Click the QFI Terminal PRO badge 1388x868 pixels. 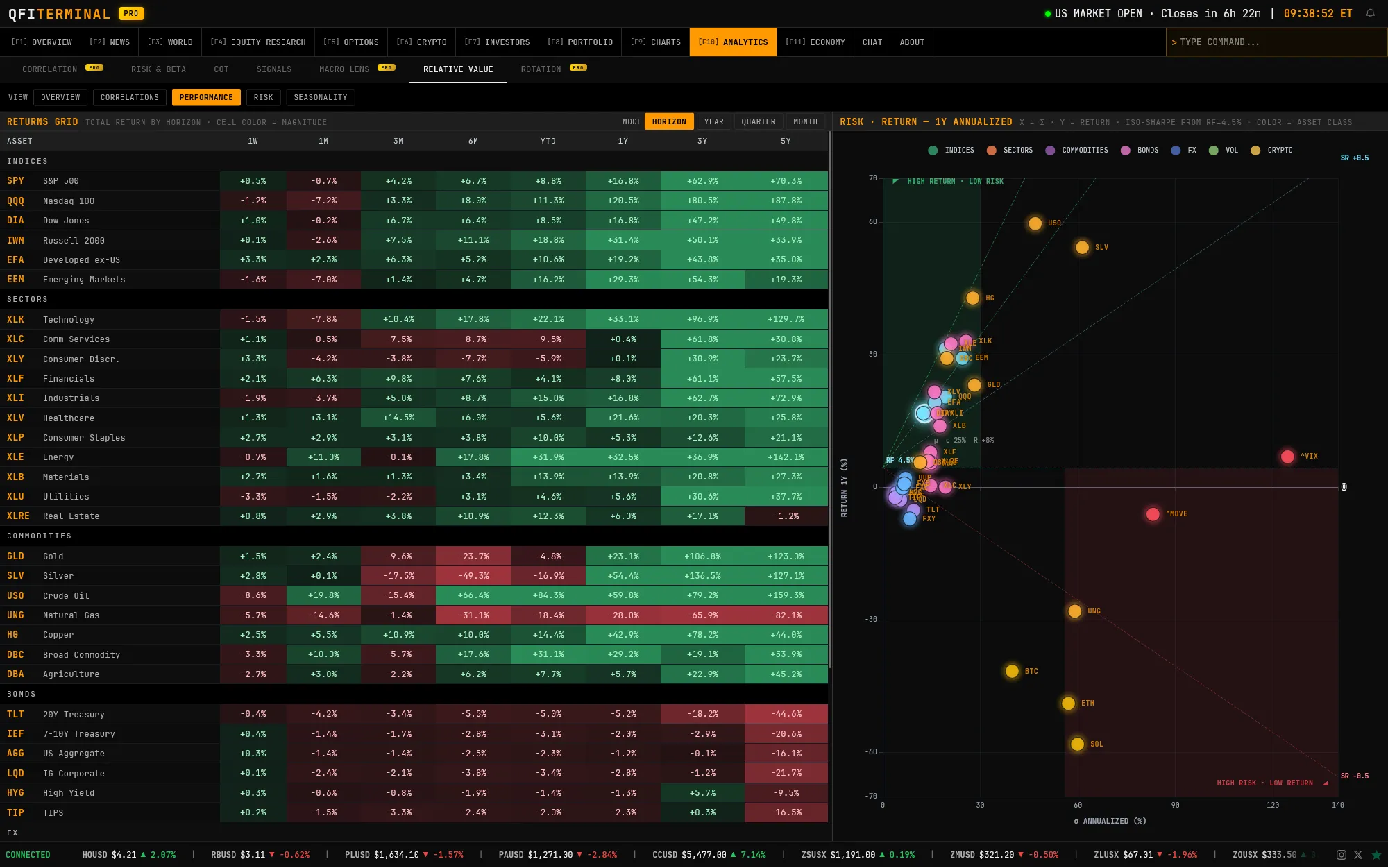point(131,13)
